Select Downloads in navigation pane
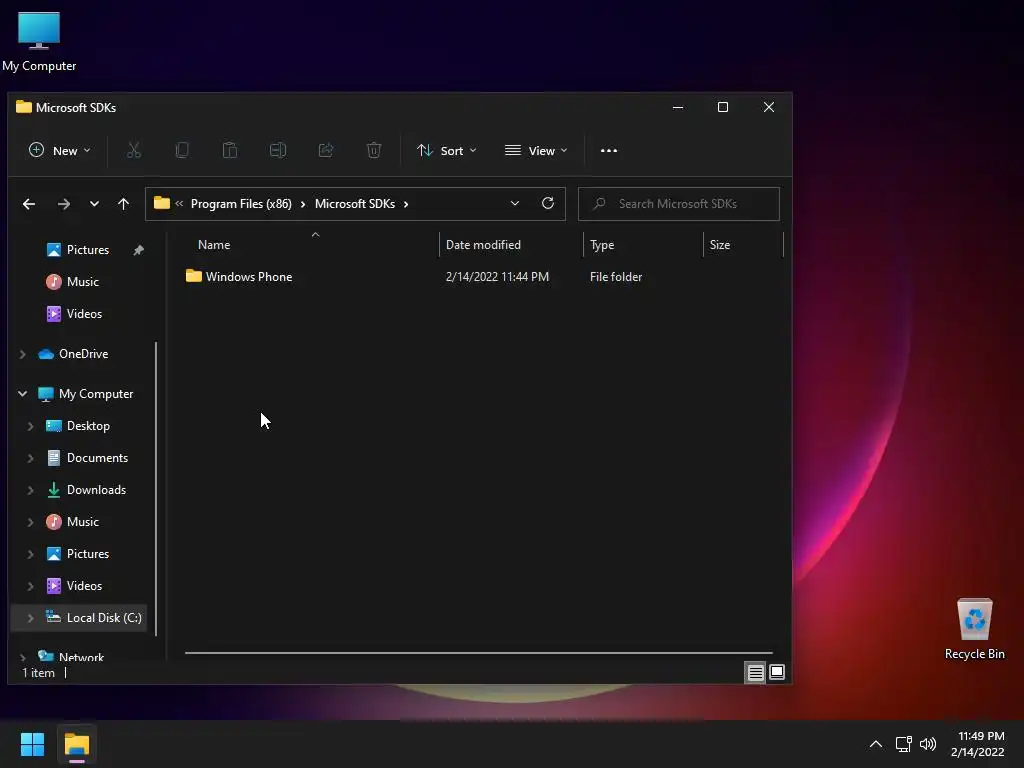The height and width of the screenshot is (768, 1024). (96, 490)
